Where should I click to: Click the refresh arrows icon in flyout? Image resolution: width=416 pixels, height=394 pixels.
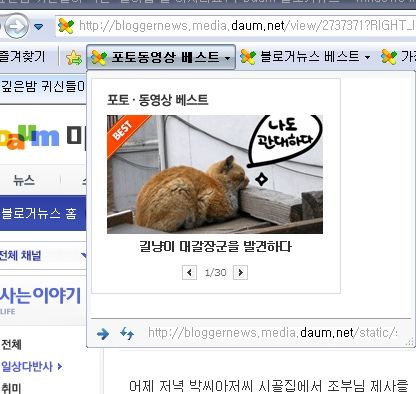pyautogui.click(x=127, y=333)
